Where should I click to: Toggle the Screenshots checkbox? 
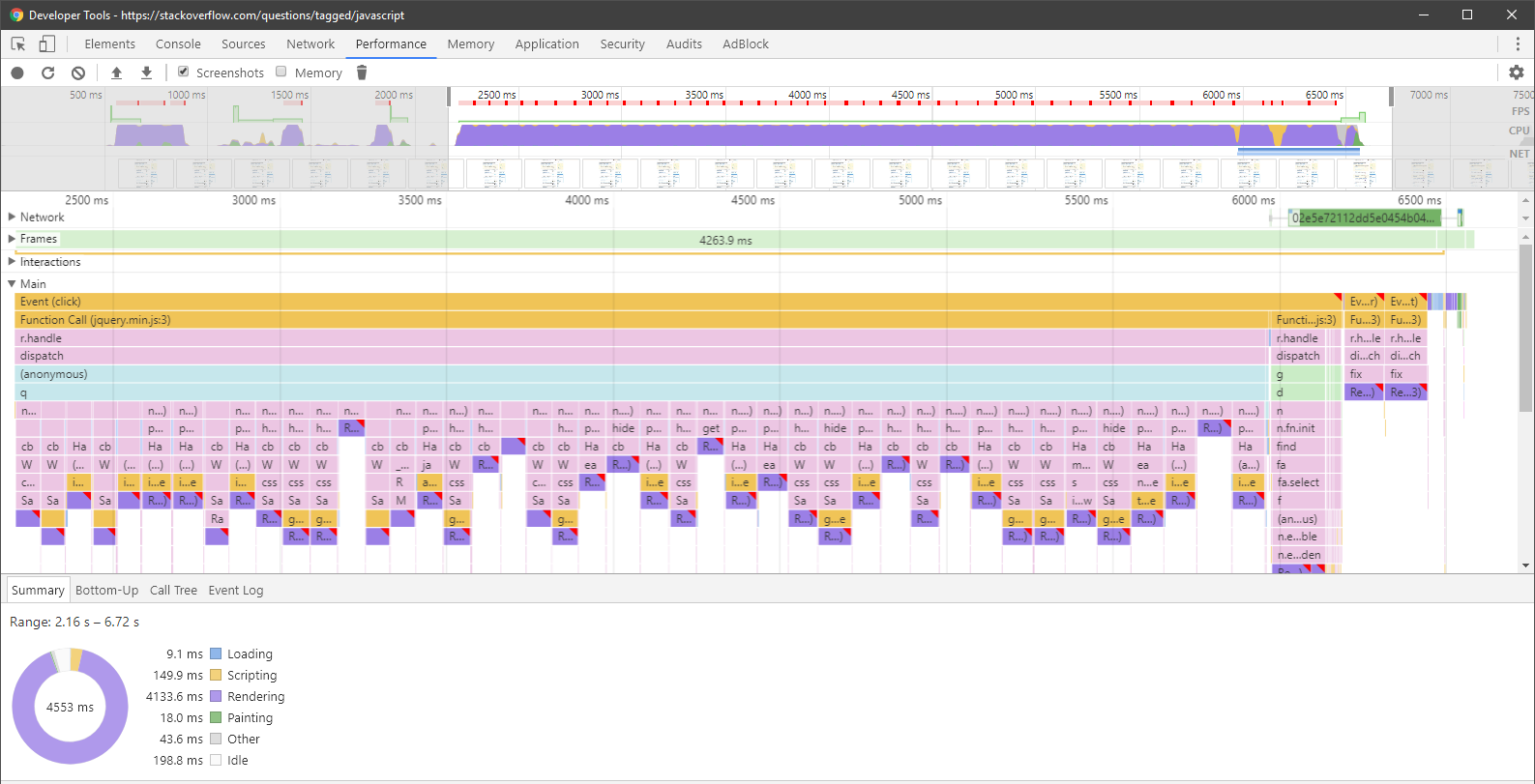(183, 72)
